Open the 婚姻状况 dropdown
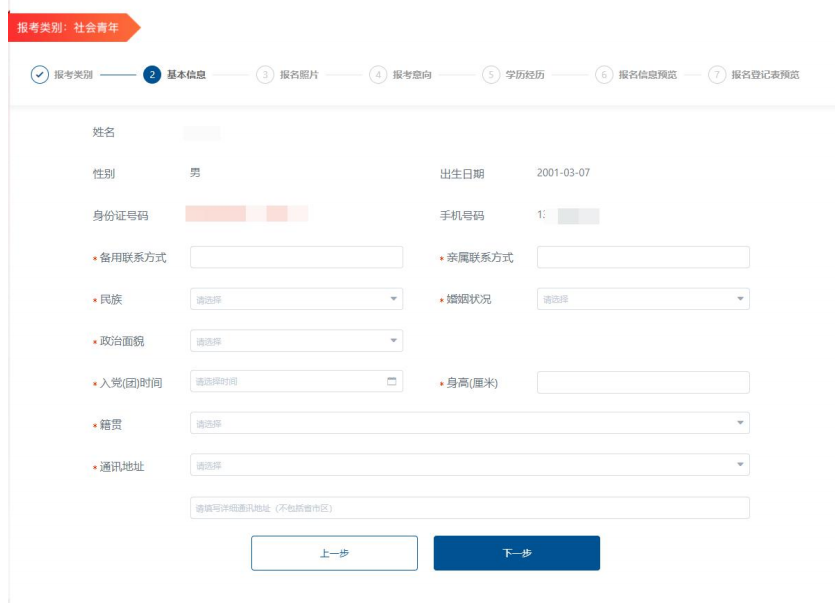The height and width of the screenshot is (603, 835). coord(643,299)
